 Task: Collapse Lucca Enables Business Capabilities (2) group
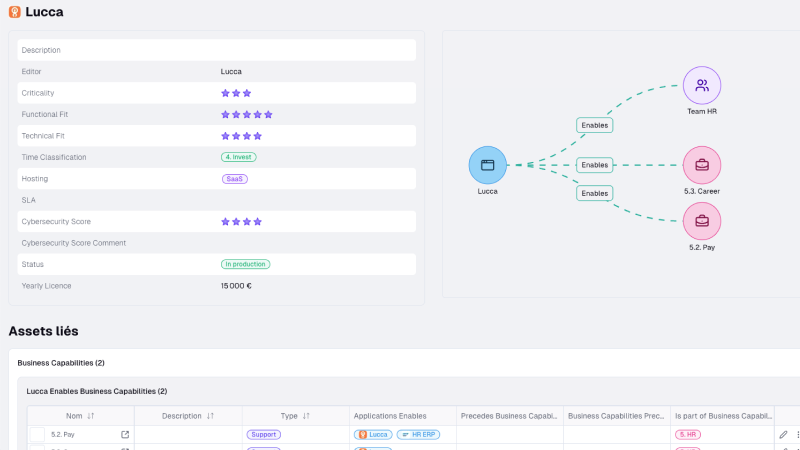point(96,391)
